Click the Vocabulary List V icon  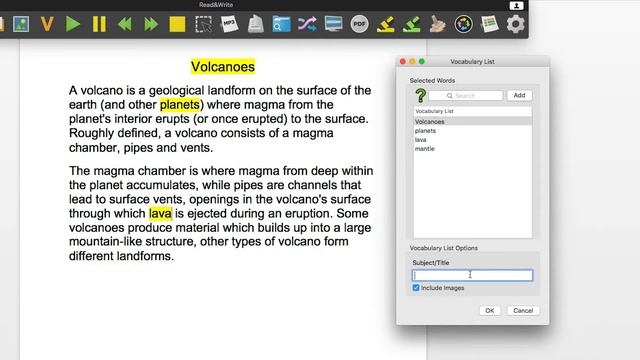click(47, 24)
